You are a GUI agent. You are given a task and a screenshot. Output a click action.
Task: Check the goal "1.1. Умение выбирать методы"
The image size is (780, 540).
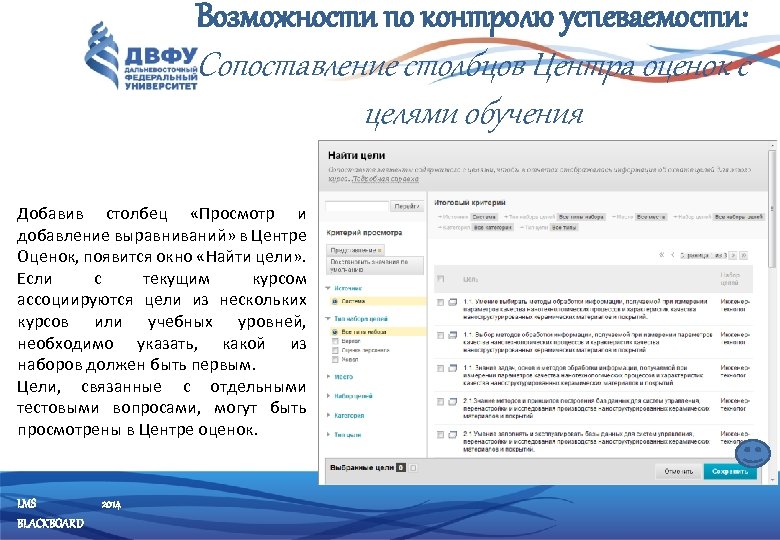click(440, 302)
